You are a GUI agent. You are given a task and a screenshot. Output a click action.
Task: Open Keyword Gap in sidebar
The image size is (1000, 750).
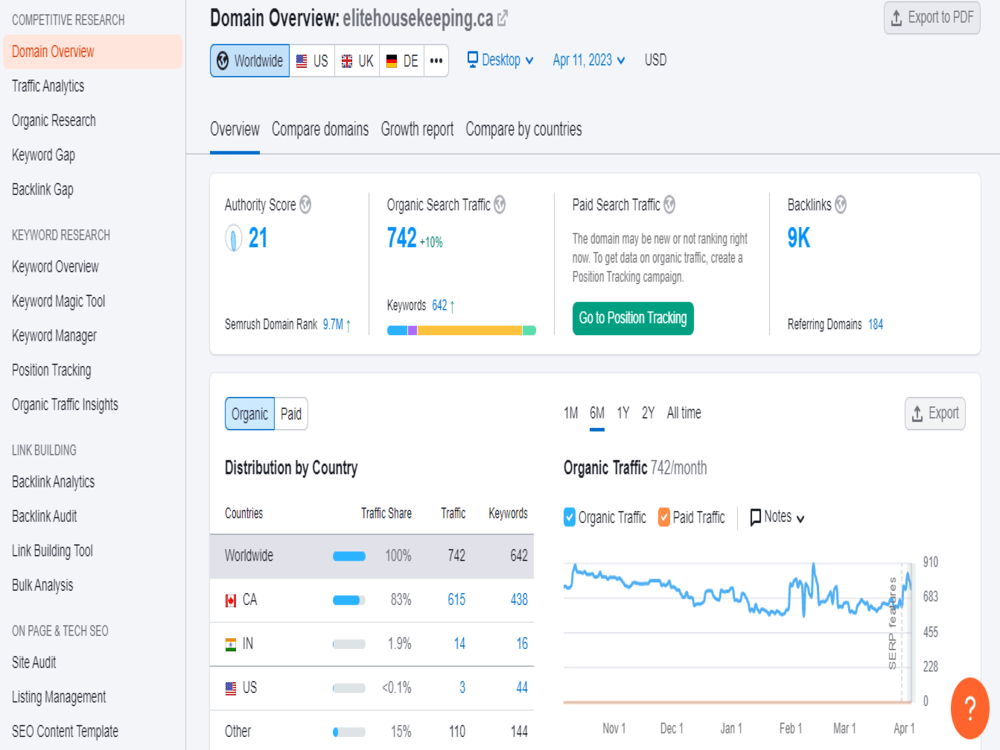coord(43,155)
